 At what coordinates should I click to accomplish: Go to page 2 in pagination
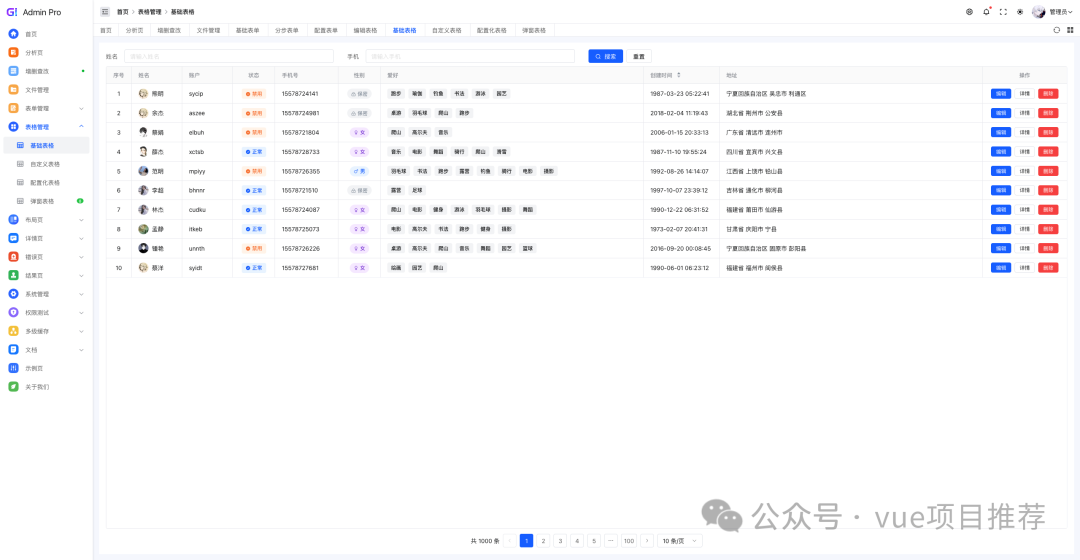point(543,541)
